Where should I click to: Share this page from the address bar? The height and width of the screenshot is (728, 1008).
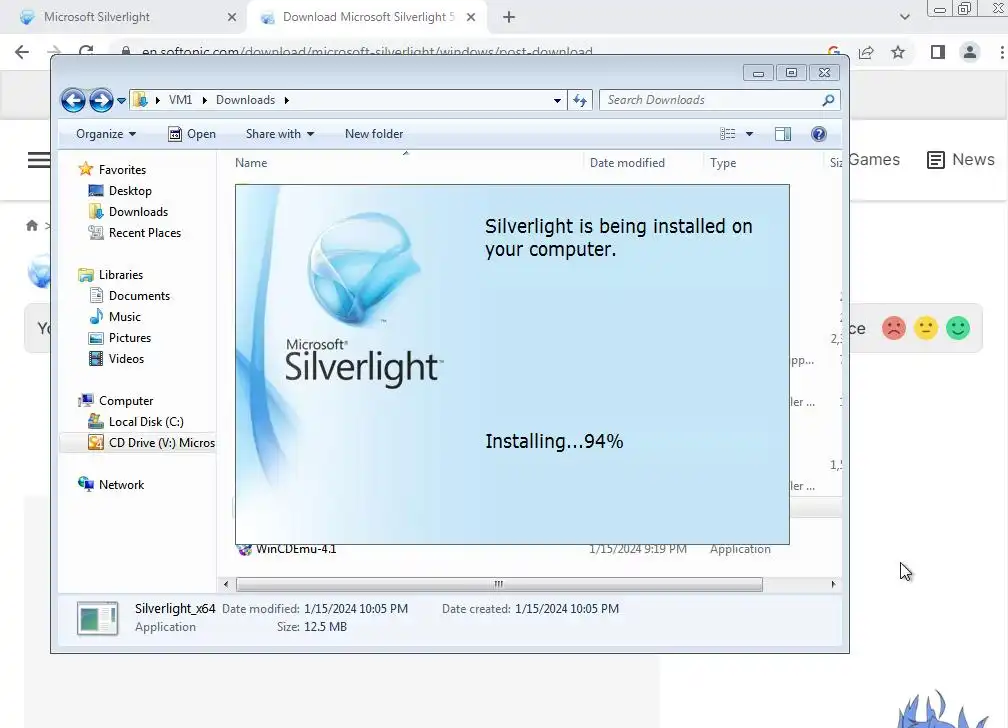click(x=866, y=52)
